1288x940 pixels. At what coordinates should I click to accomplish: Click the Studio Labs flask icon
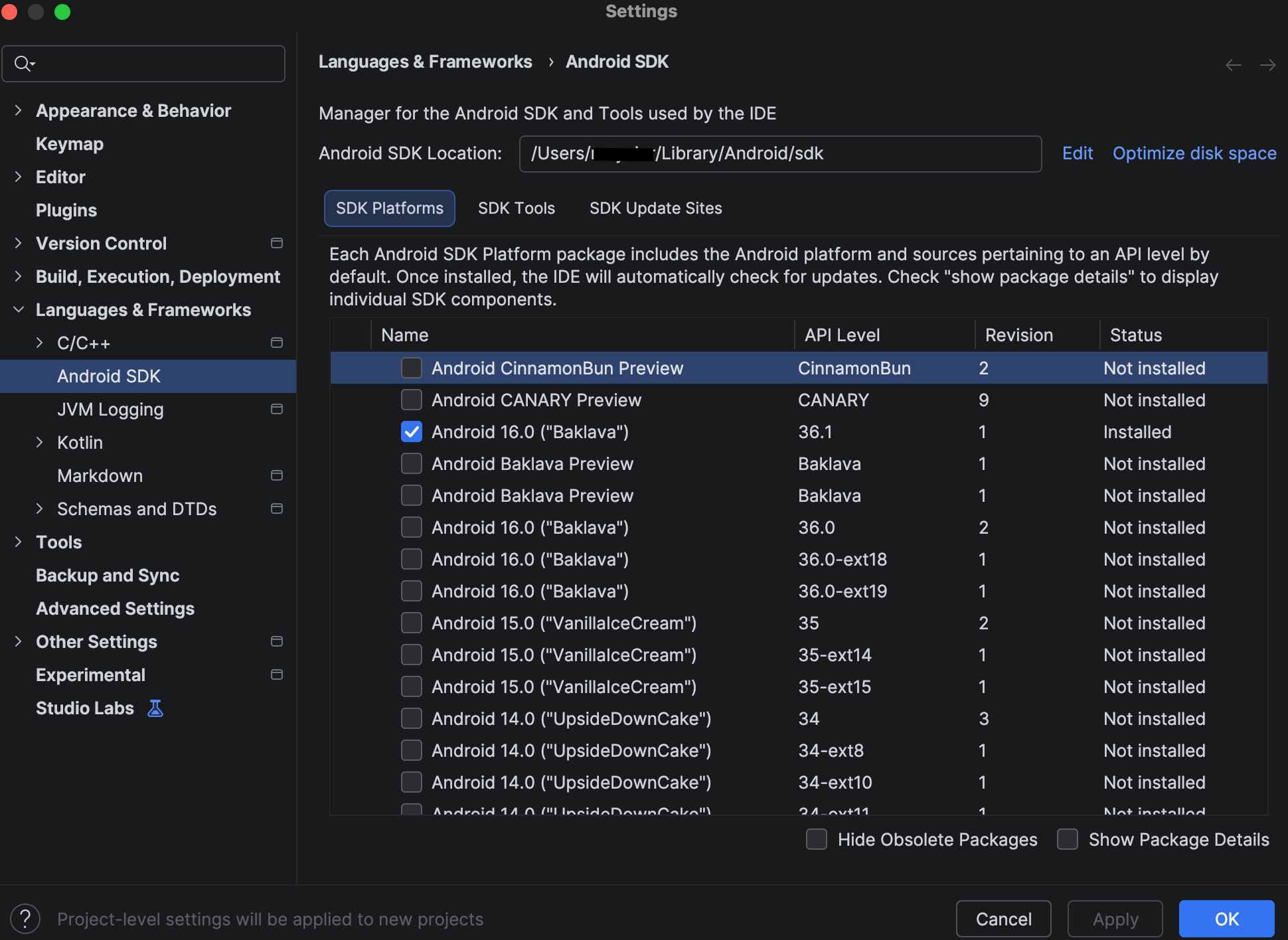click(155, 708)
